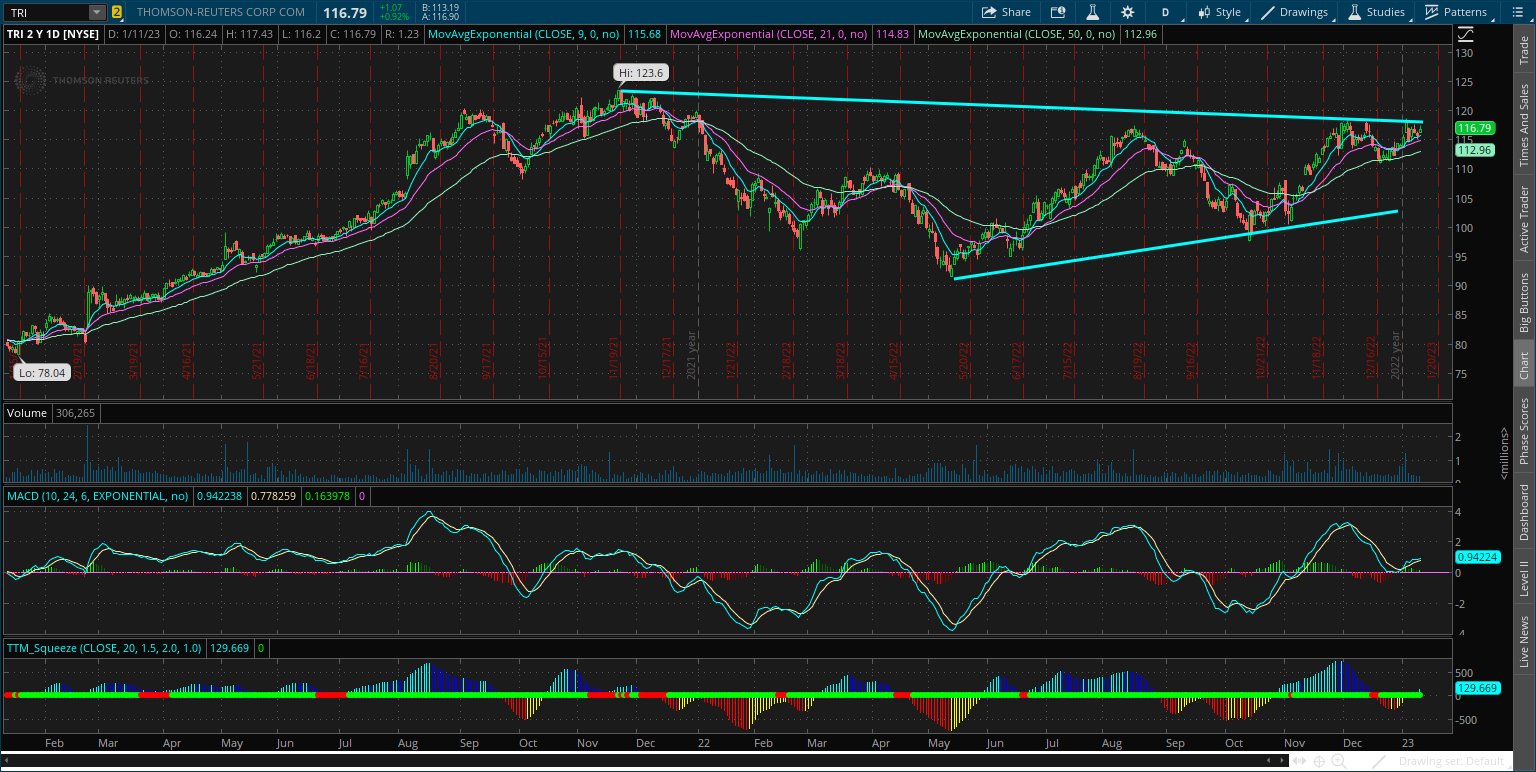Click the Lo: 78.04 price bubble
Screen dimensions: 1536x772
click(x=43, y=371)
